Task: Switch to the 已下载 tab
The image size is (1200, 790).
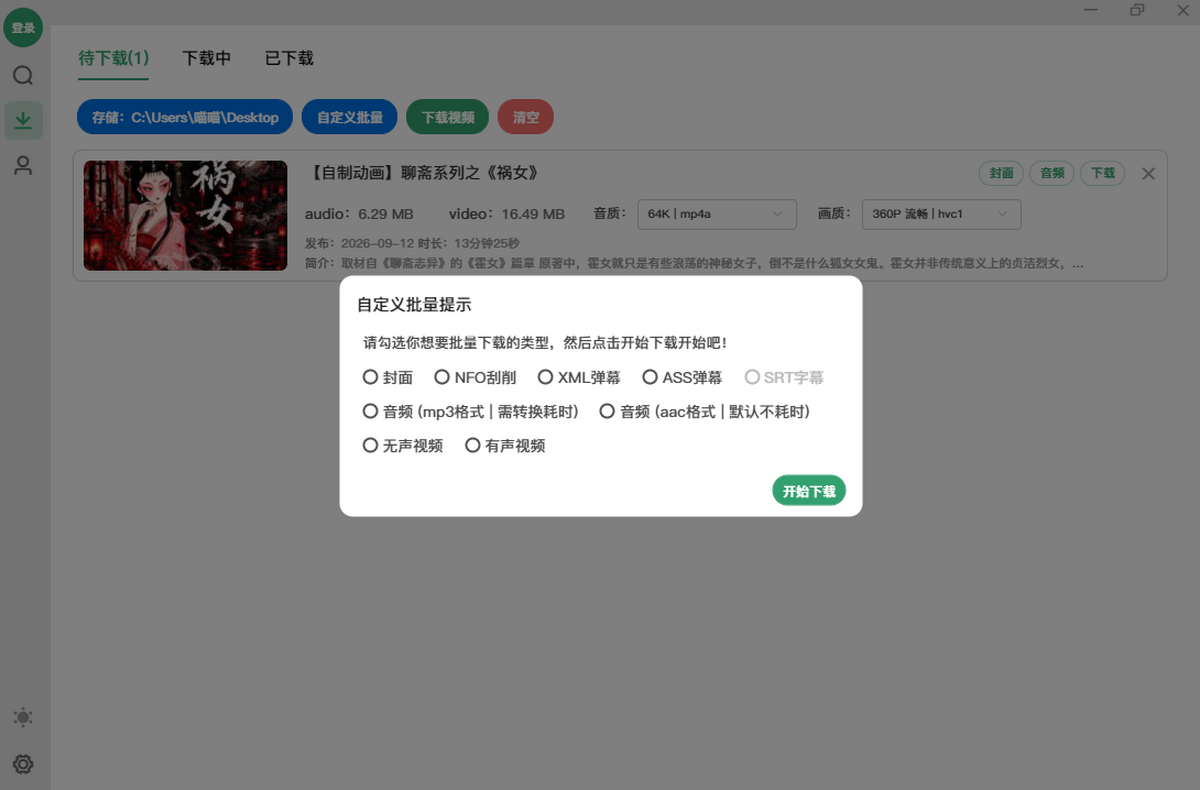Action: pyautogui.click(x=289, y=58)
